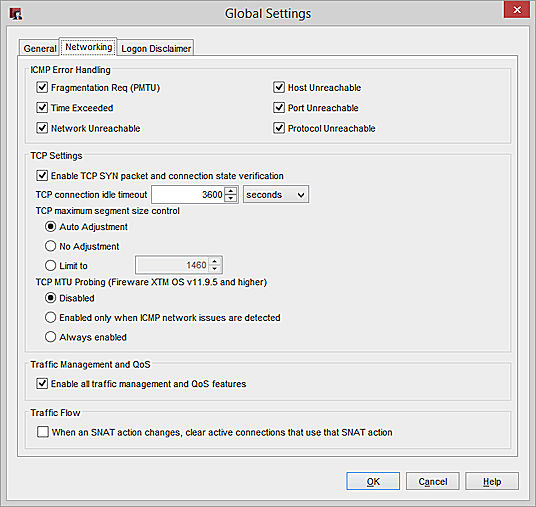
Task: Select the Networking tab
Action: (x=89, y=47)
